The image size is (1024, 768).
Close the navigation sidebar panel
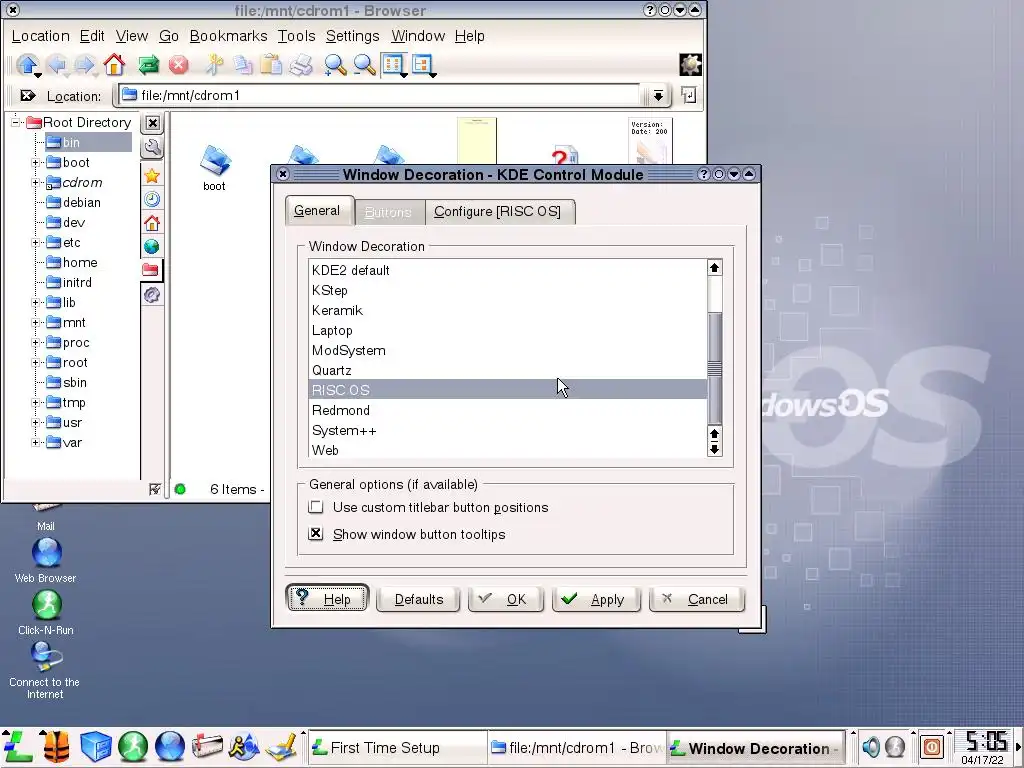point(152,123)
